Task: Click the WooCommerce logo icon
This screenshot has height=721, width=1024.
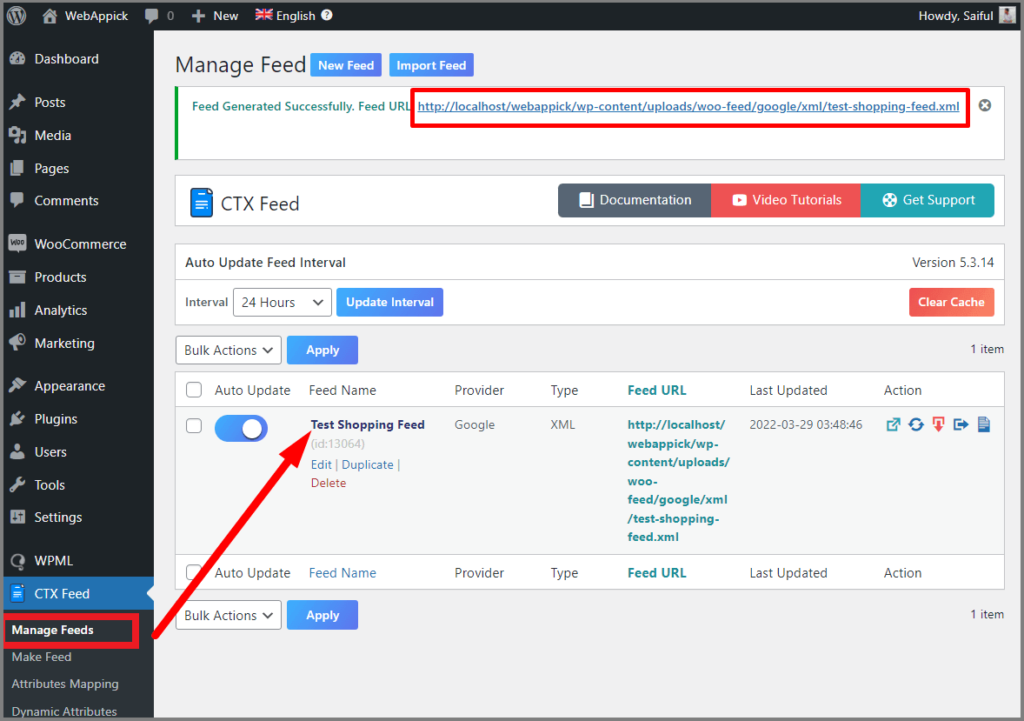Action: point(18,243)
